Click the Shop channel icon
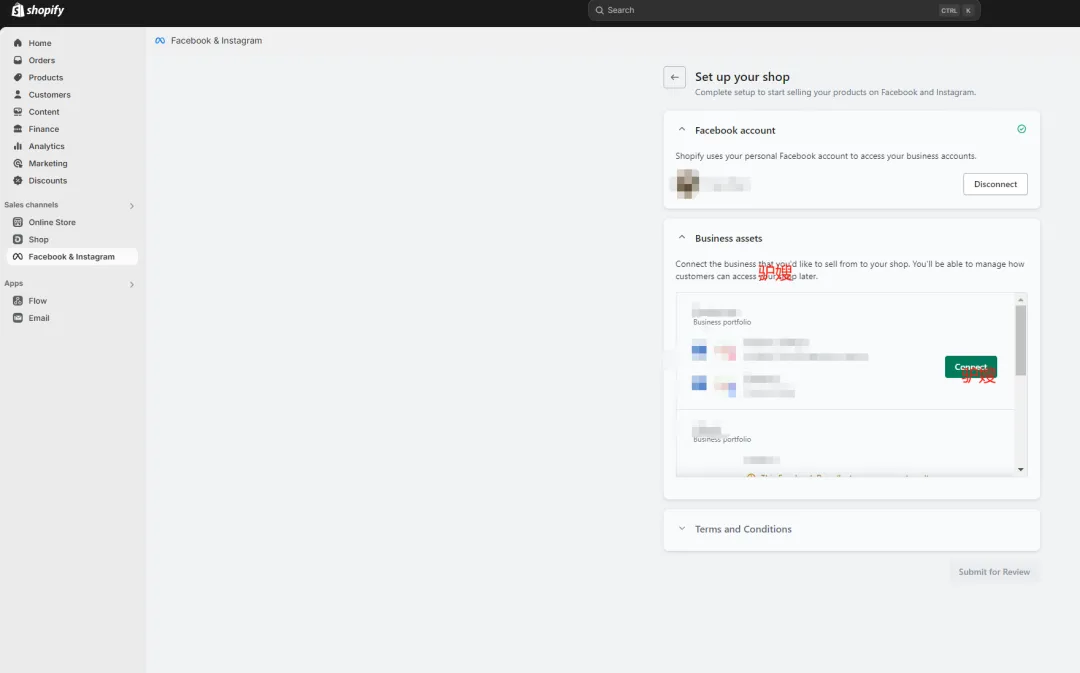Screen dimensions: 1080x673 (18, 239)
